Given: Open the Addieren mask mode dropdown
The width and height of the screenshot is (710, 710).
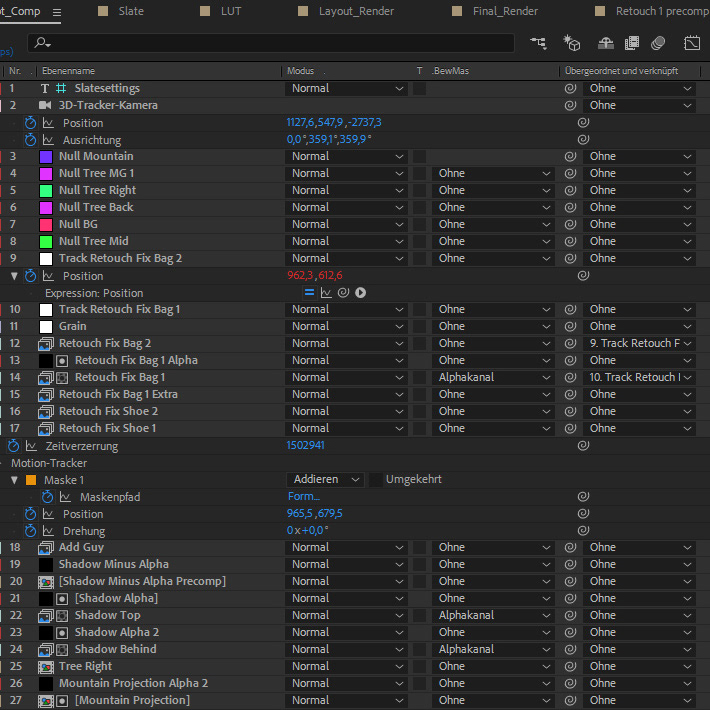Looking at the screenshot, I should pyautogui.click(x=325, y=479).
